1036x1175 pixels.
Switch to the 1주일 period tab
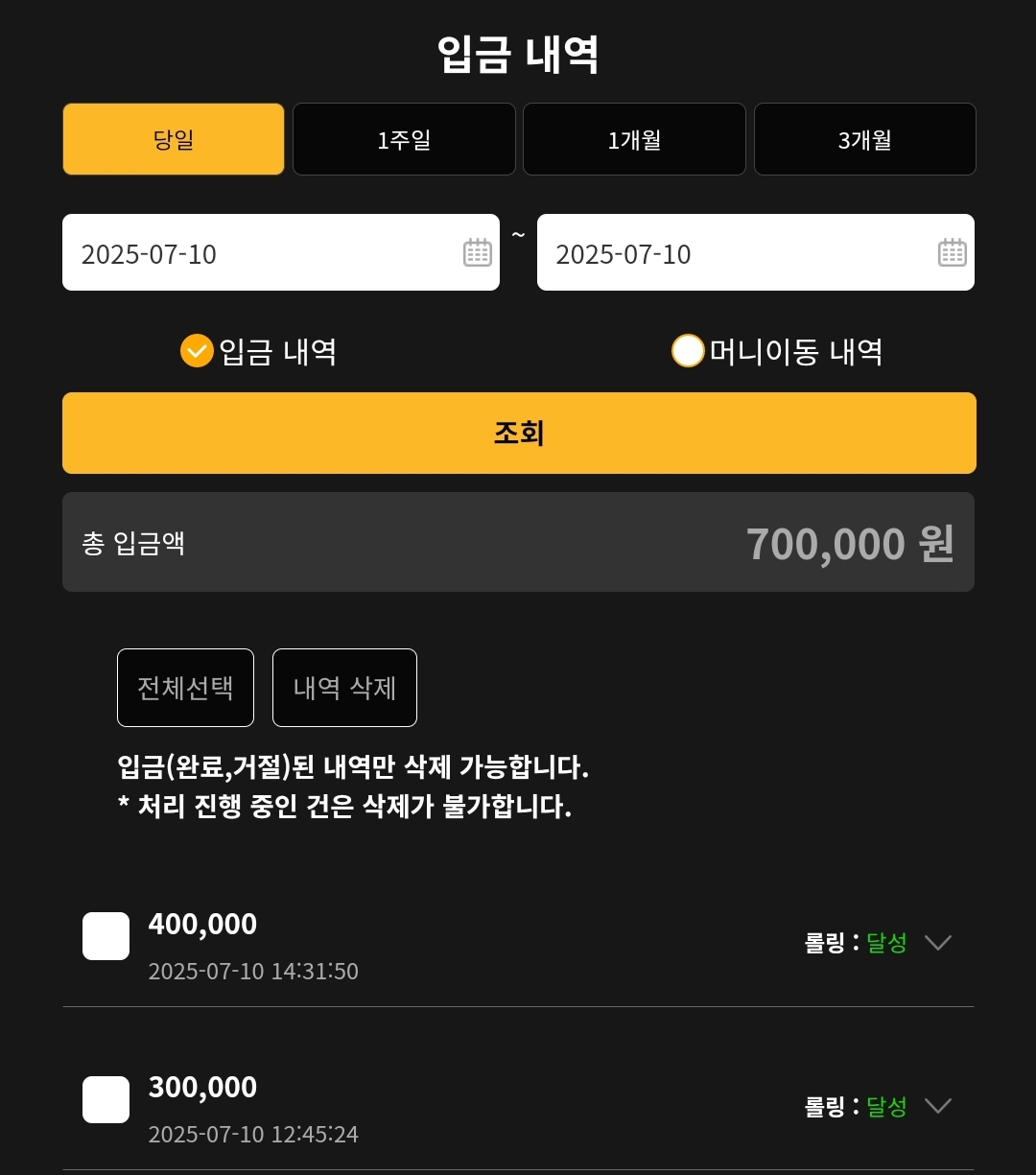coord(404,139)
